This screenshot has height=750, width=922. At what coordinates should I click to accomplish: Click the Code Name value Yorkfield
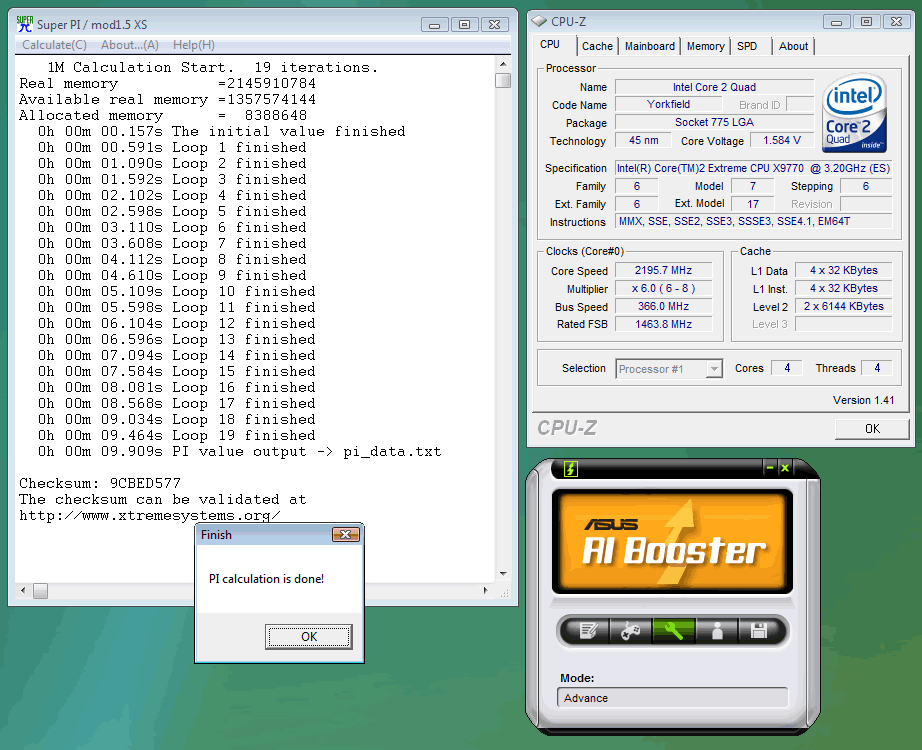669,104
